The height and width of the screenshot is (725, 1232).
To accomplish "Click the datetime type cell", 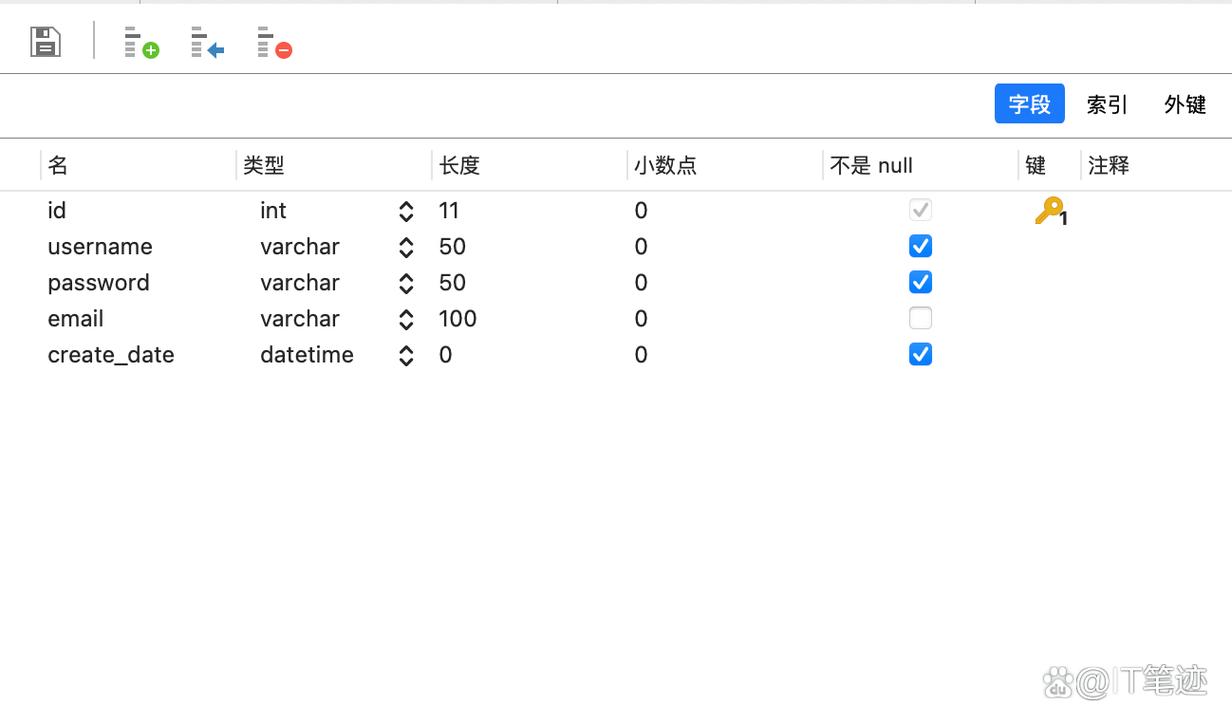I will (307, 354).
